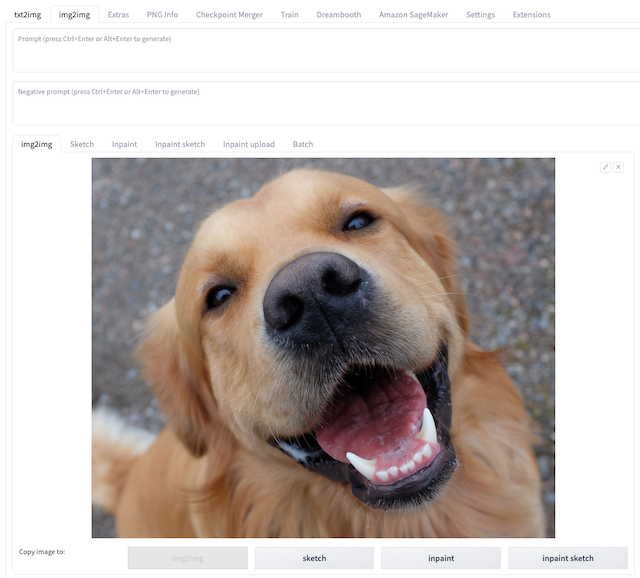Open the Dreambooth tab
Viewport: 640px width, 578px height.
point(338,15)
